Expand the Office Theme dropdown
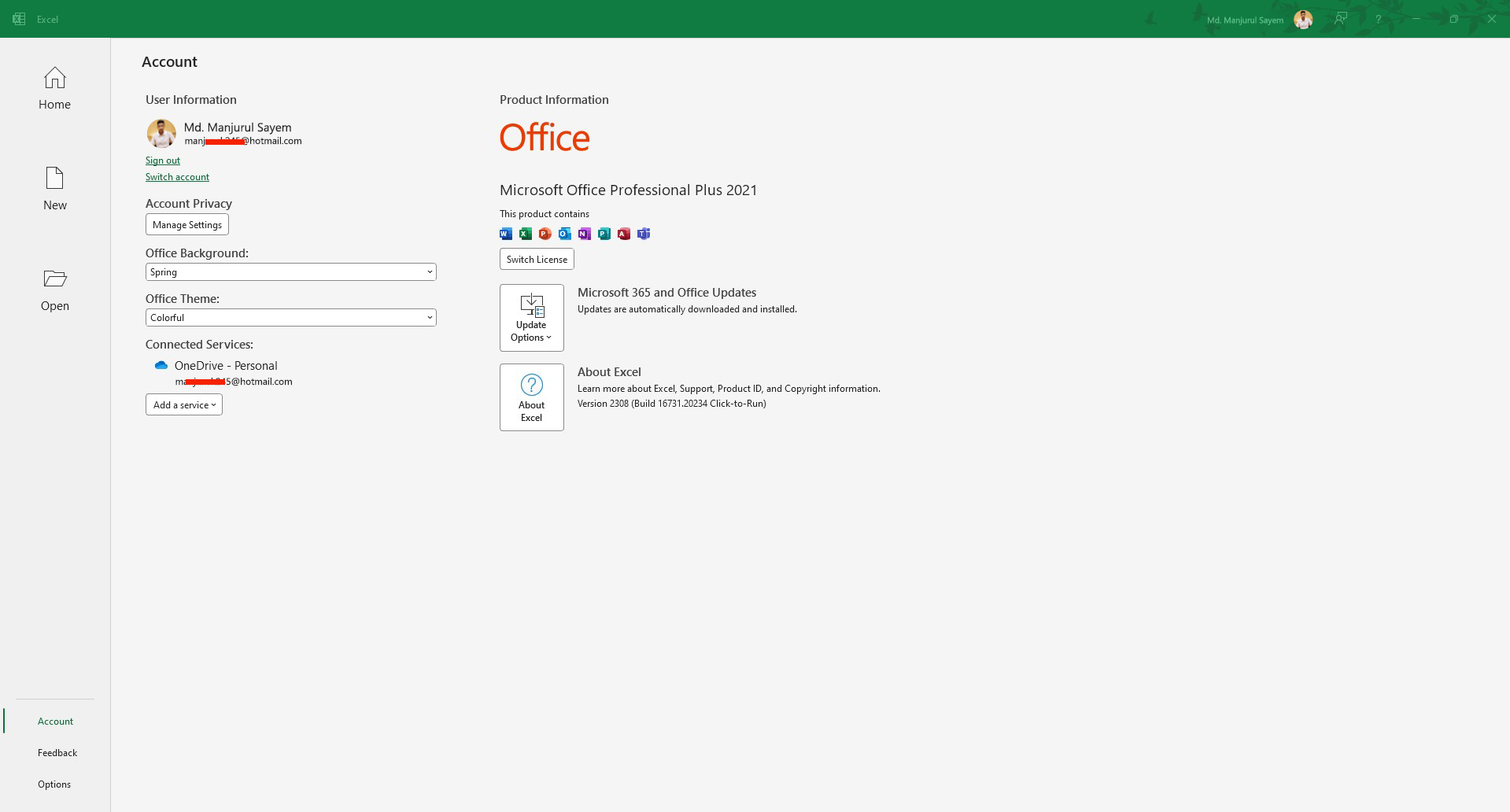 pos(290,318)
